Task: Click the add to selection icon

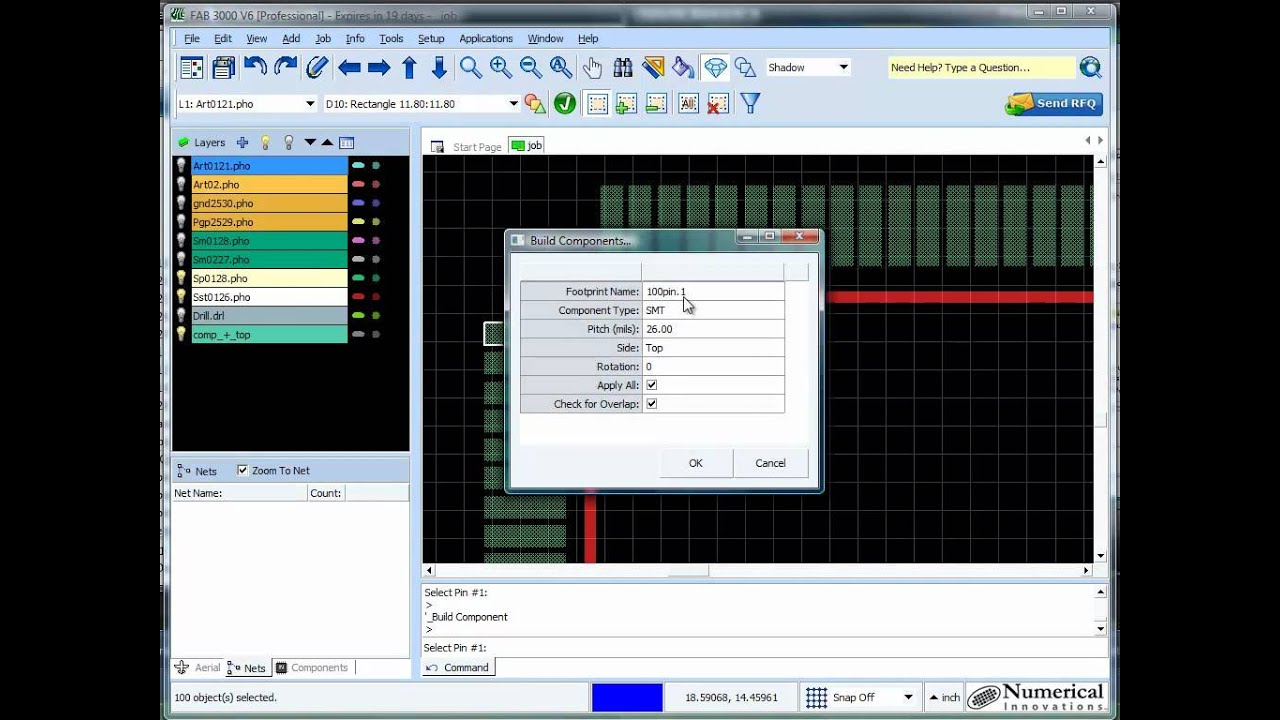Action: pyautogui.click(x=627, y=103)
